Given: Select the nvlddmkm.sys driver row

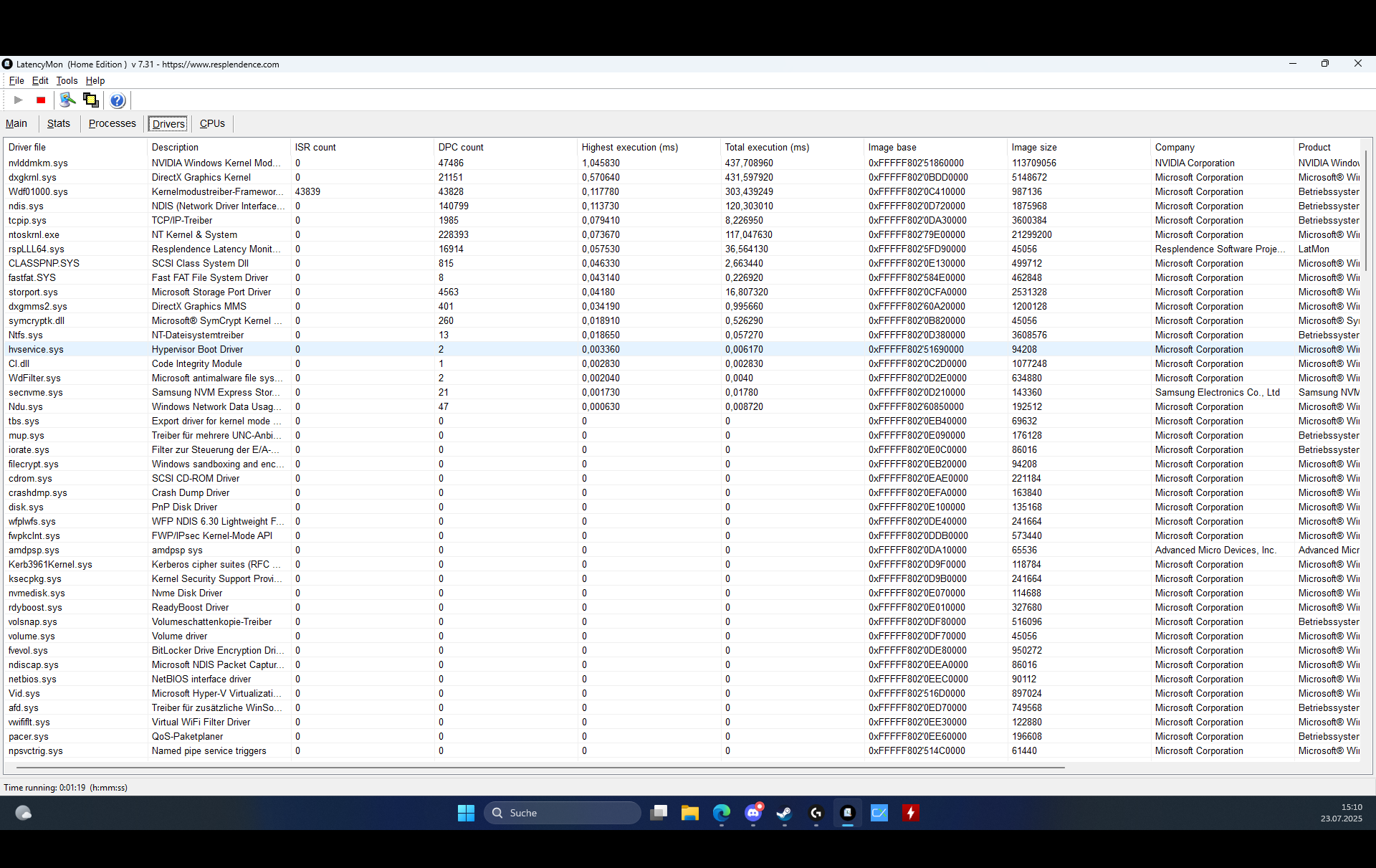Looking at the screenshot, I should 39,163.
